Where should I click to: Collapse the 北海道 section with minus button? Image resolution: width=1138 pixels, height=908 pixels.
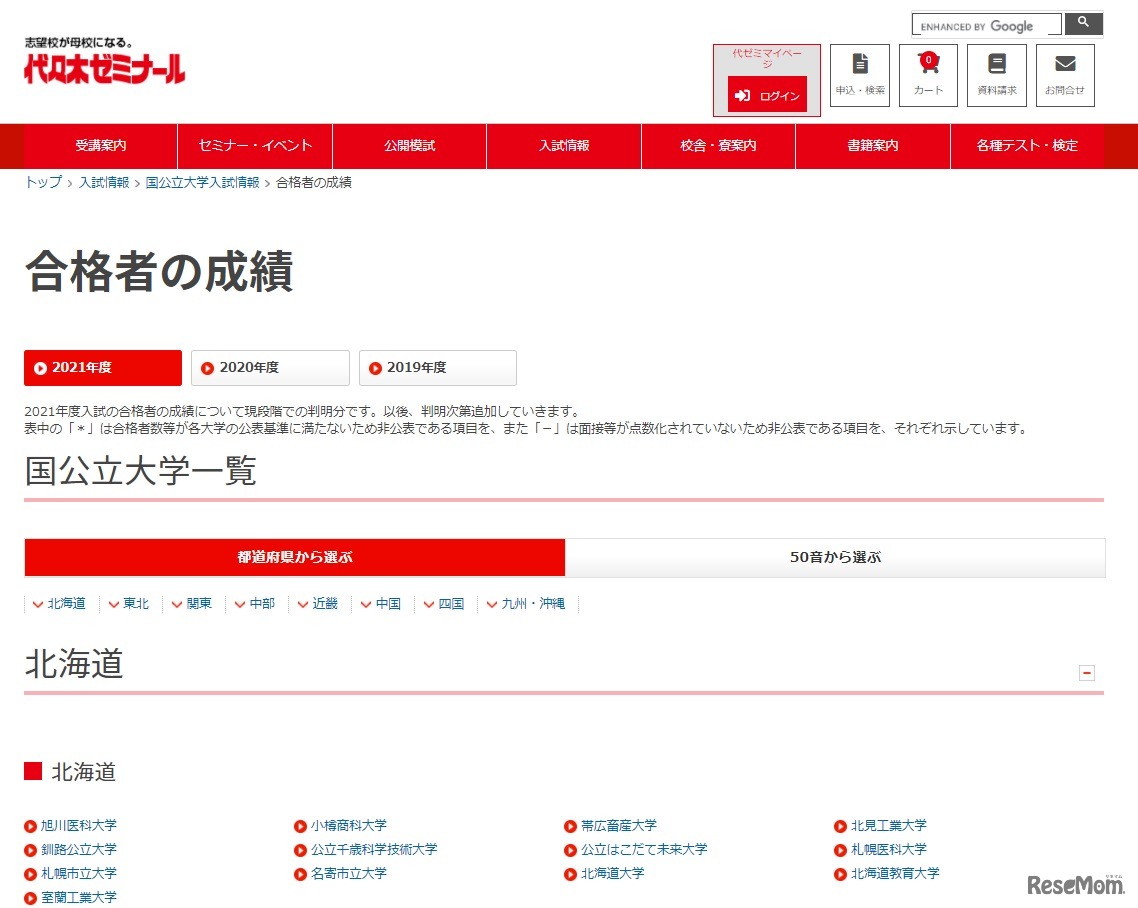[x=1087, y=673]
